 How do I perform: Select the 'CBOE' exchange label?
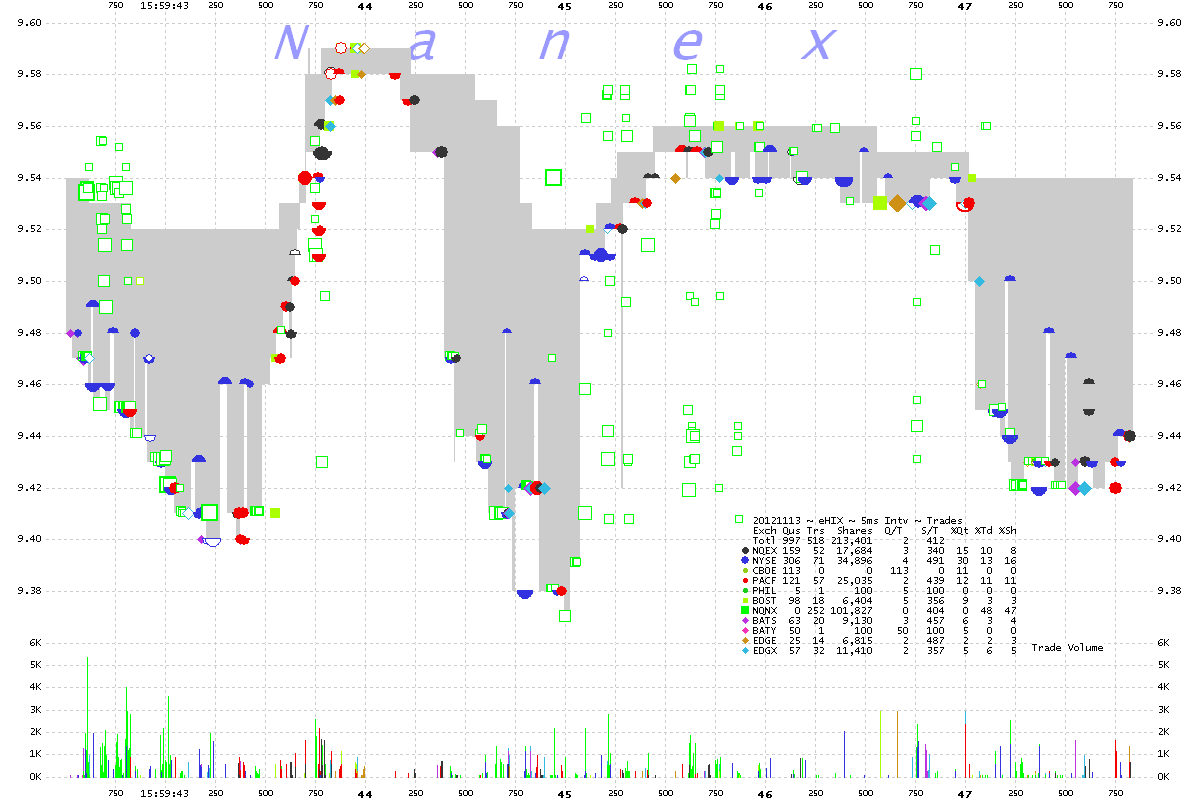[x=764, y=571]
